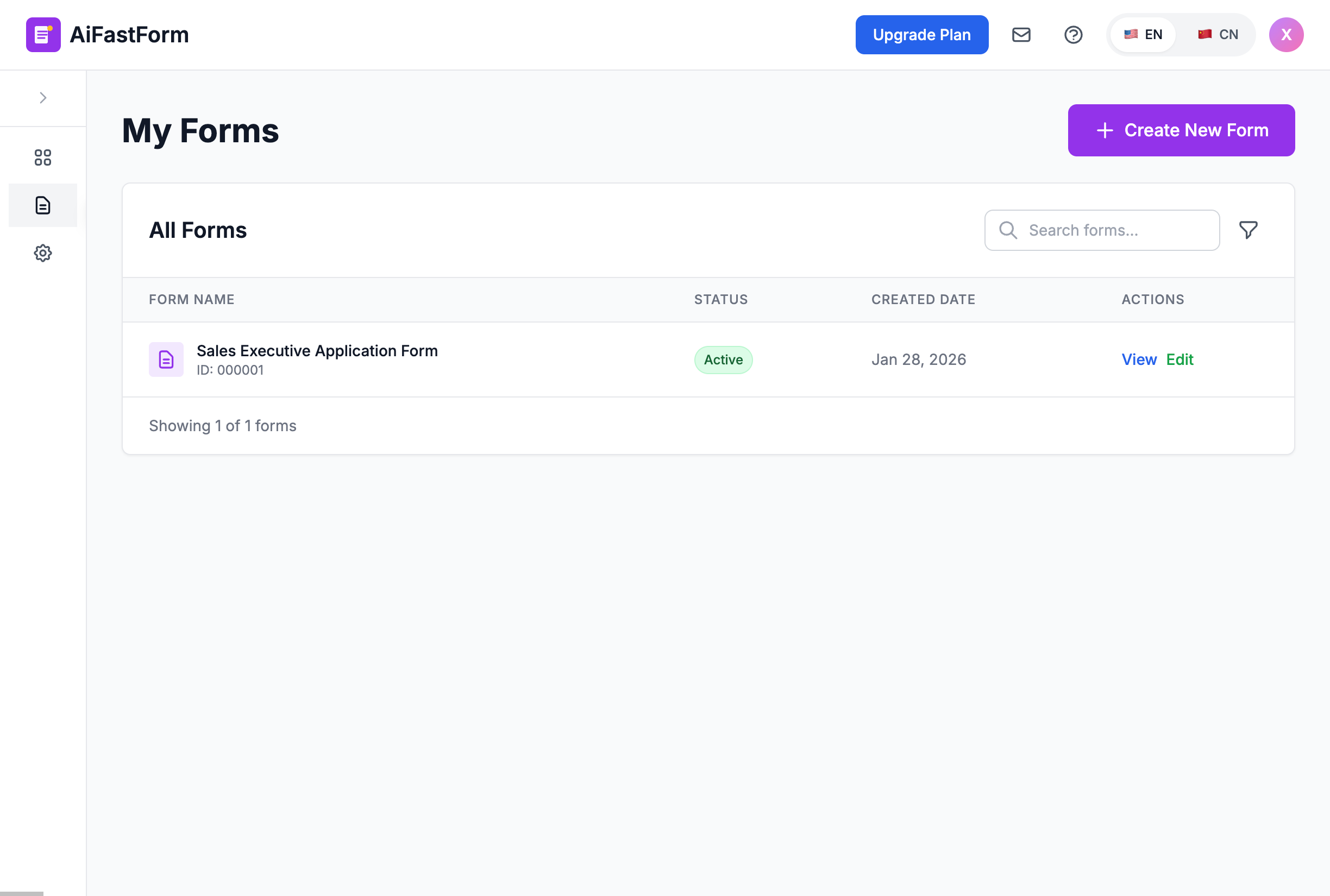Viewport: 1330px width, 896px height.
Task: Click the user avatar X
Action: coord(1285,35)
